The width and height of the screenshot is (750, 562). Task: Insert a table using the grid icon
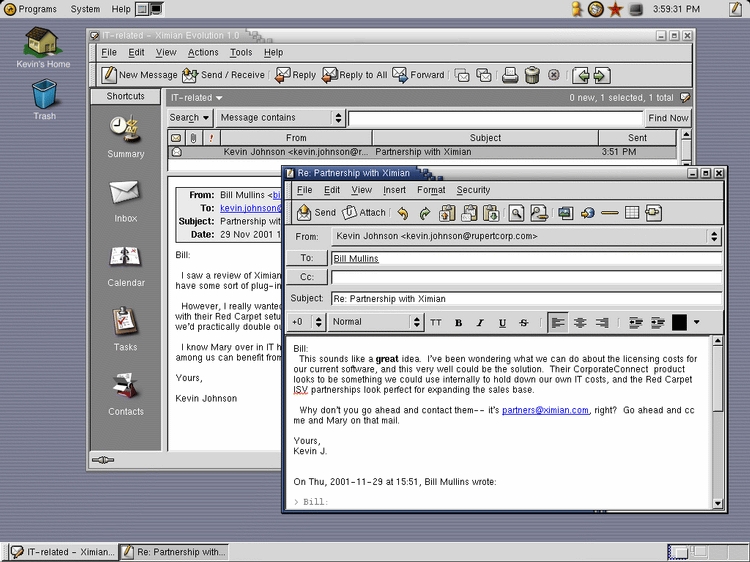click(632, 213)
